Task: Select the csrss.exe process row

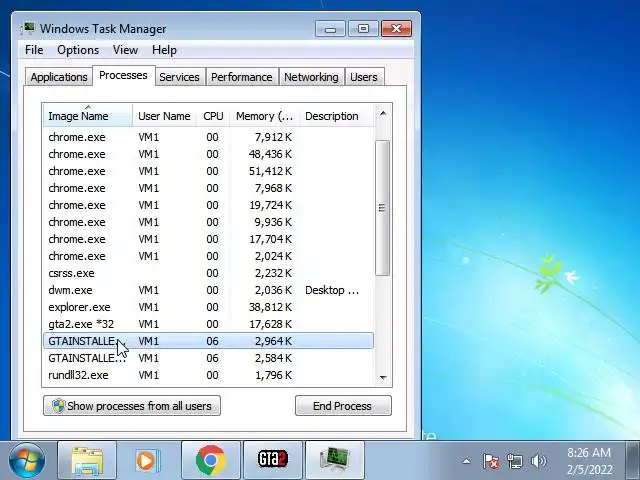Action: [208, 273]
